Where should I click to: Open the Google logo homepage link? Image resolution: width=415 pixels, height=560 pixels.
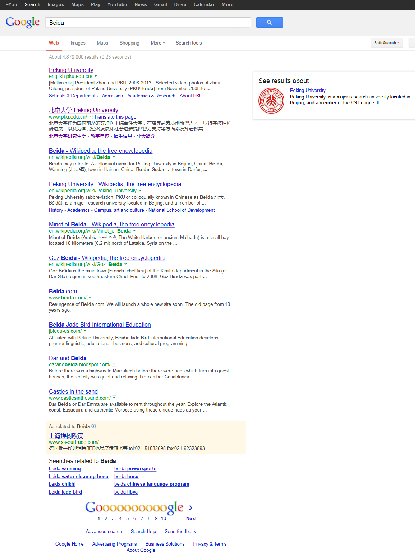point(22,22)
